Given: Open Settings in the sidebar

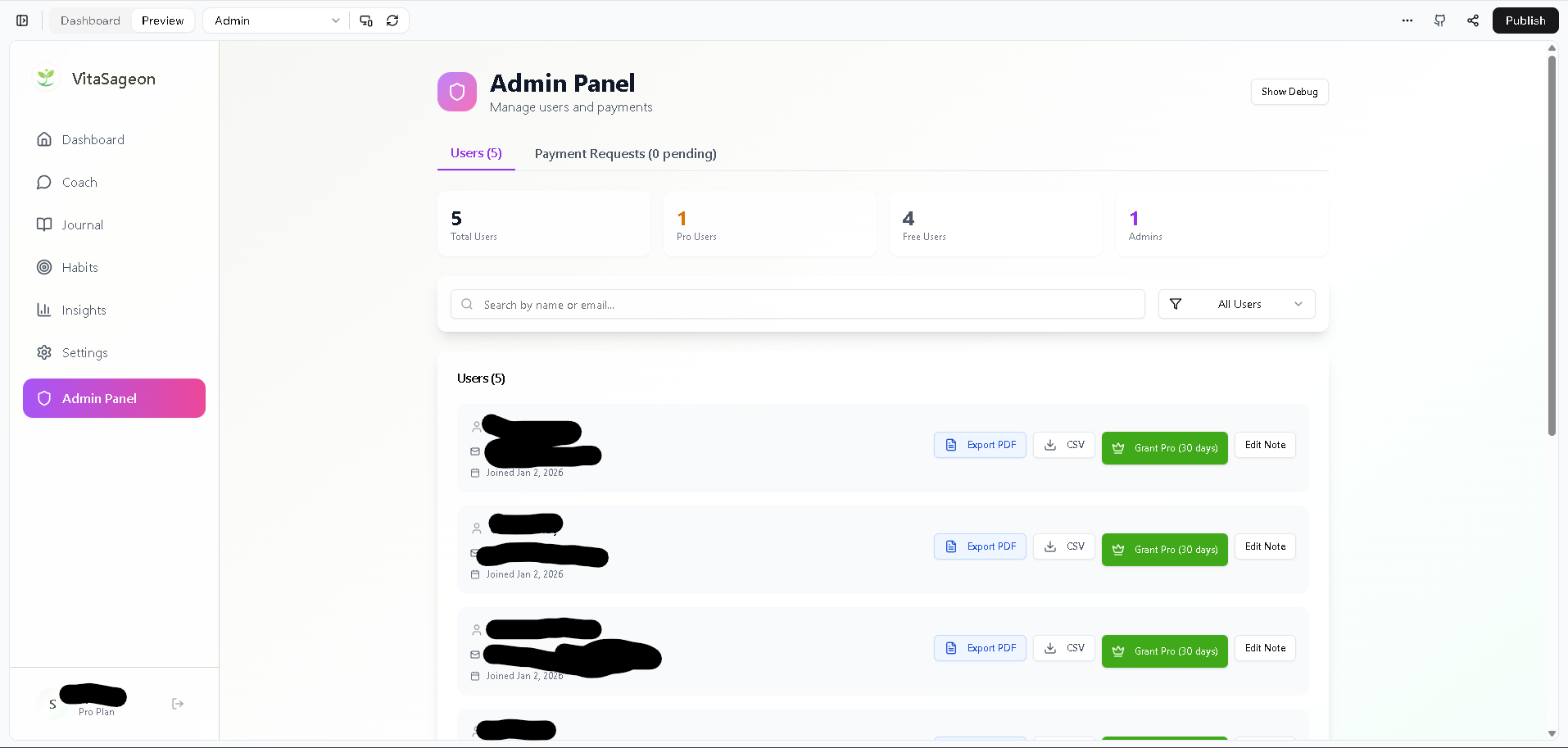Looking at the screenshot, I should [x=84, y=352].
